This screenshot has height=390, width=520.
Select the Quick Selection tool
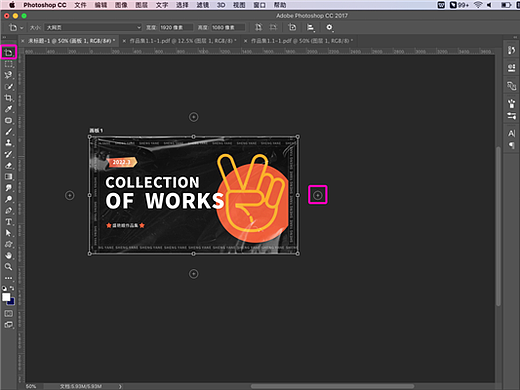pos(9,87)
